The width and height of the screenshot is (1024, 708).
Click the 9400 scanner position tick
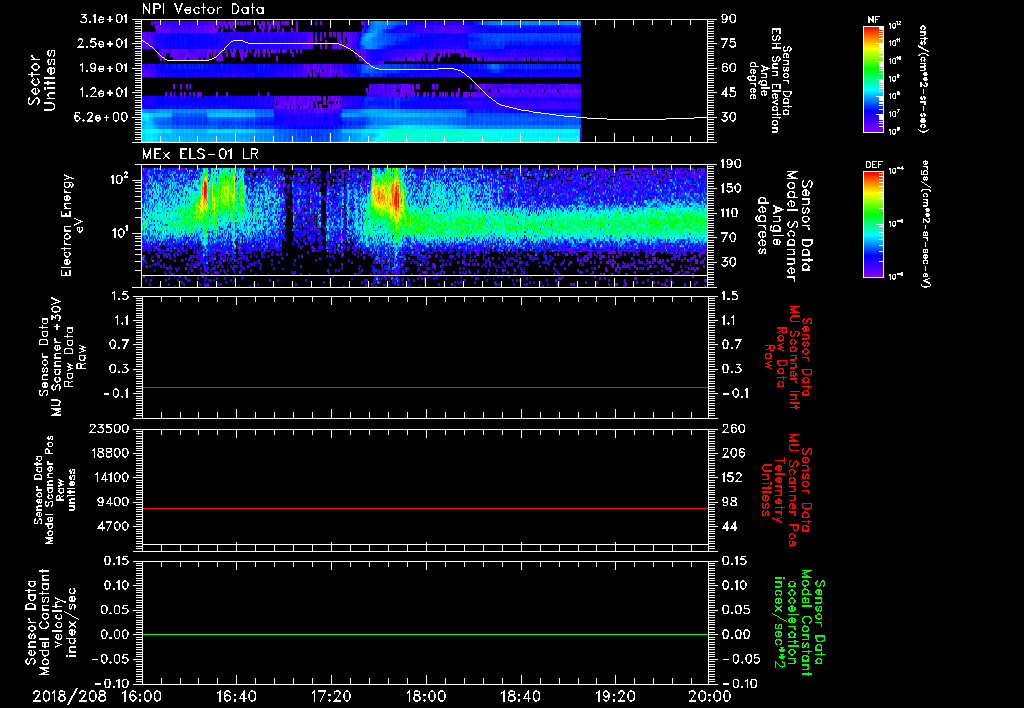112,502
